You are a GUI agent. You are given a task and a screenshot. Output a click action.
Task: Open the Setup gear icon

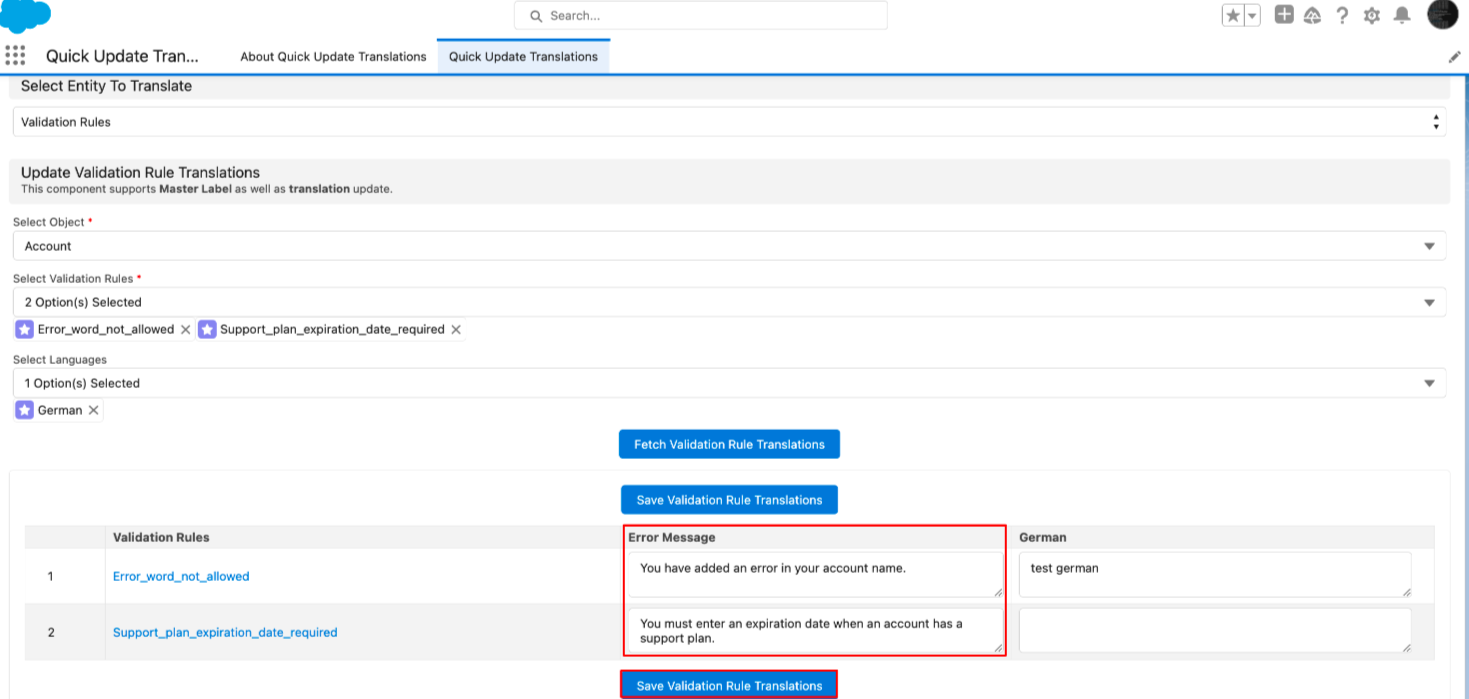(1372, 15)
